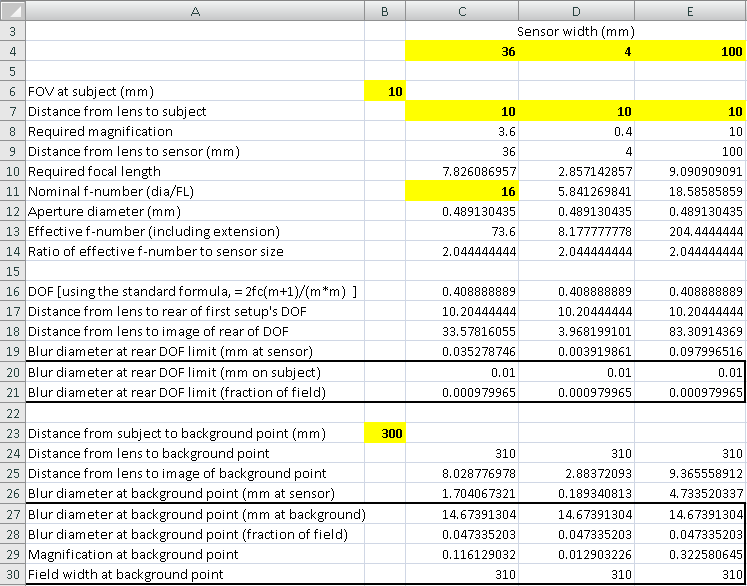The width and height of the screenshot is (747, 586).
Task: Select column C header
Action: click(462, 11)
